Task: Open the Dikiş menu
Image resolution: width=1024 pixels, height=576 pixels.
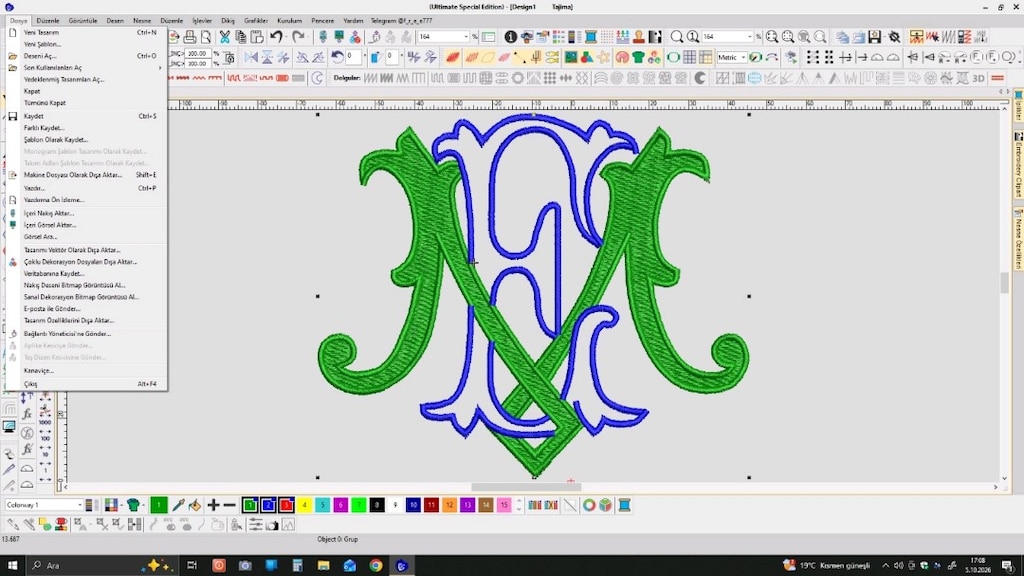Action: tap(228, 21)
